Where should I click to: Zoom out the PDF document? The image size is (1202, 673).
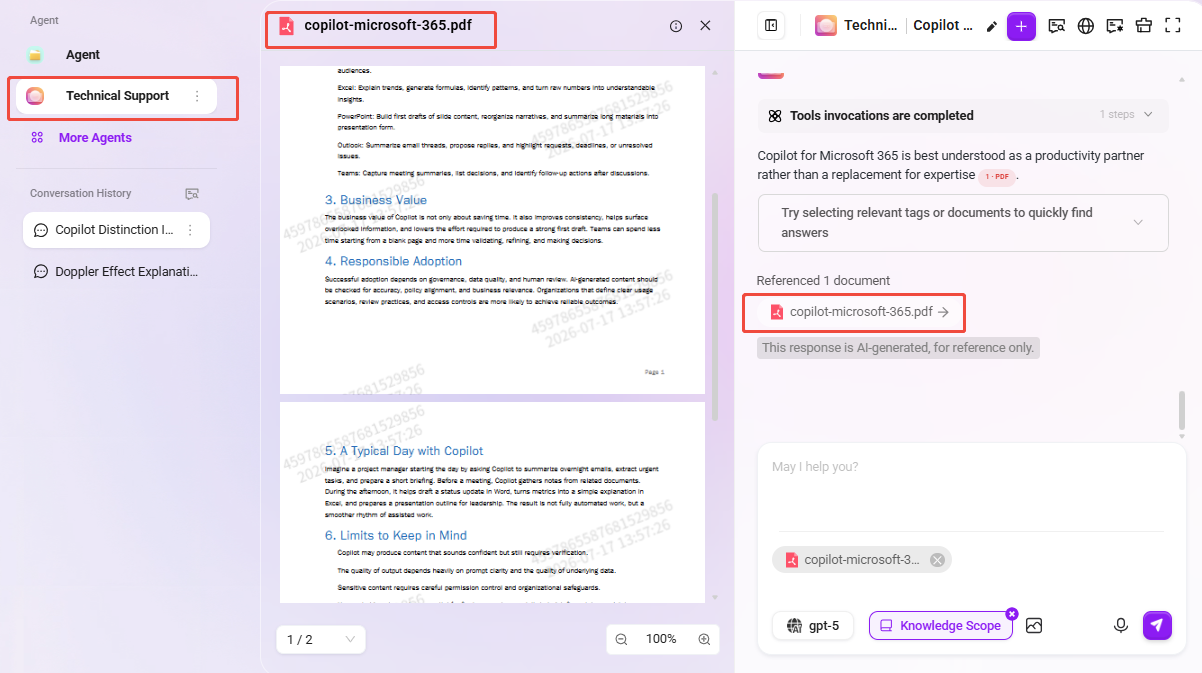[x=621, y=639]
